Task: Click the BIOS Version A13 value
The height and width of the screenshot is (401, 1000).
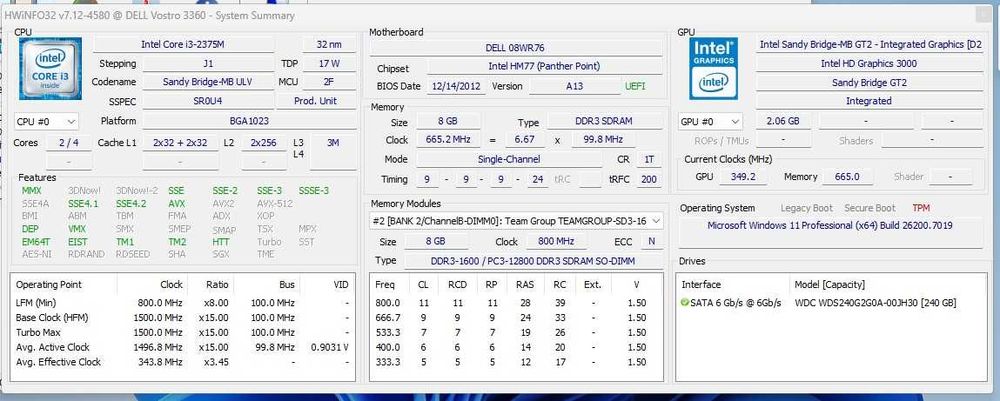Action: click(574, 86)
